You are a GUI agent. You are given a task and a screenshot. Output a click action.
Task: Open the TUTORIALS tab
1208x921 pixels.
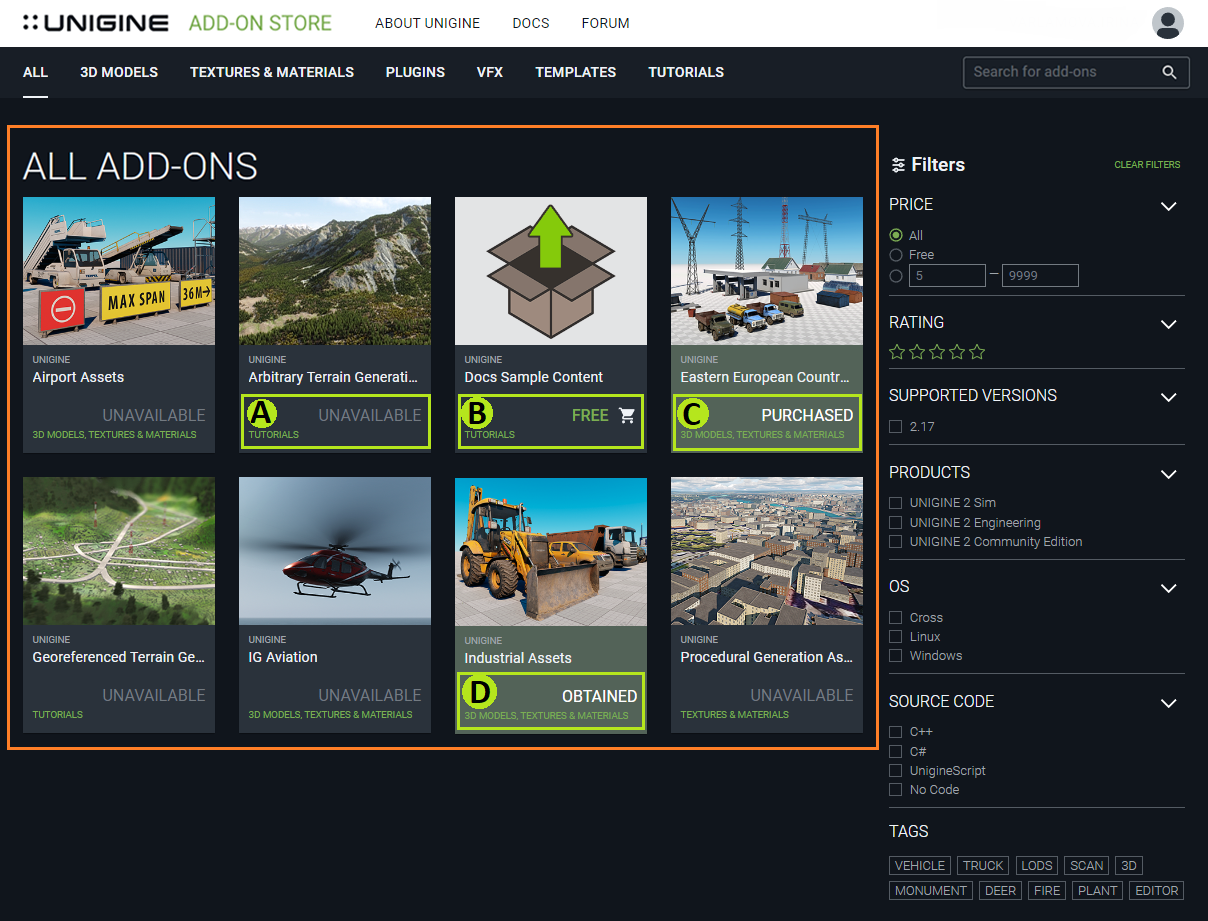coord(686,72)
